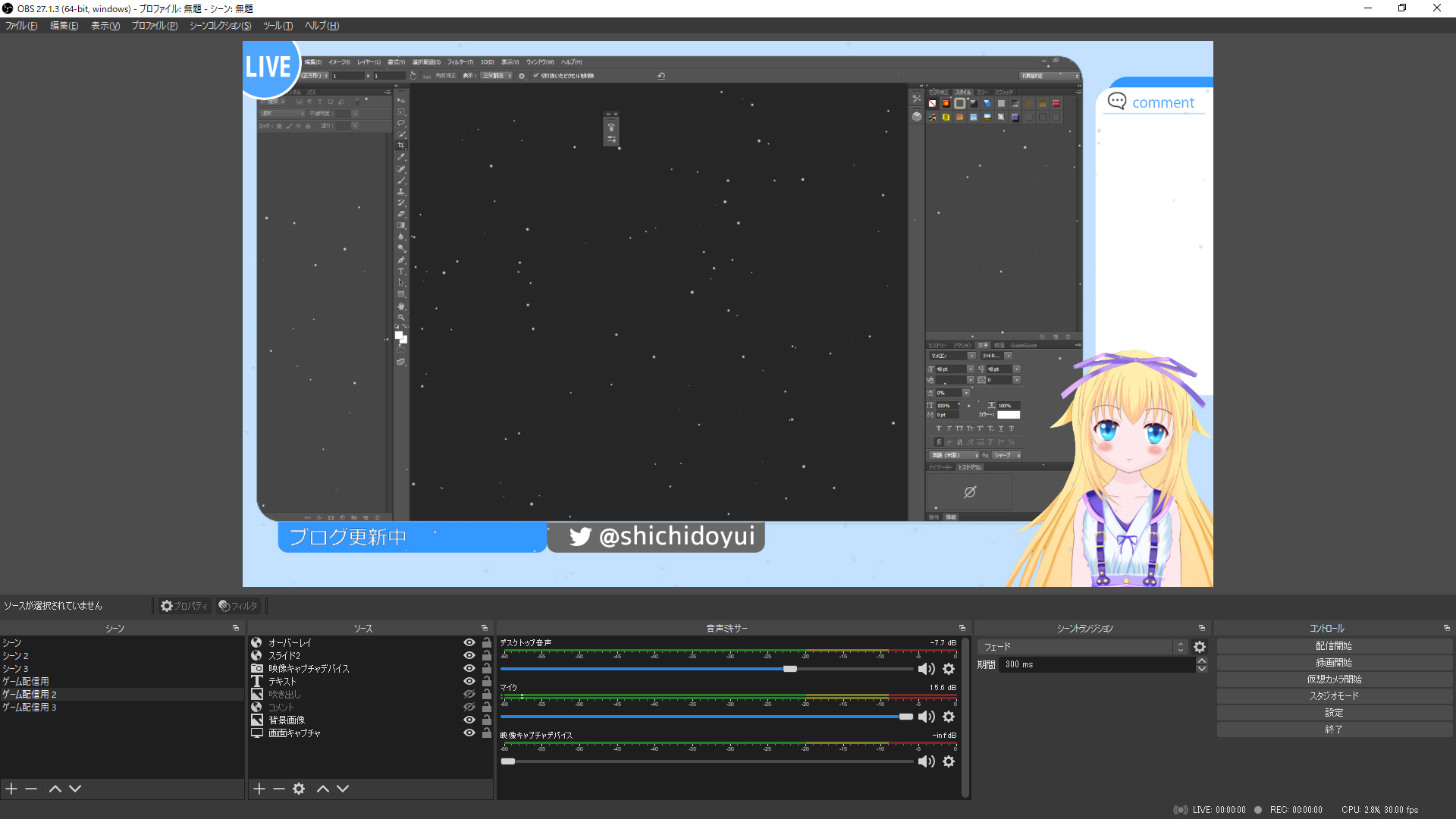The height and width of the screenshot is (819, 1456).
Task: Decrease transition duration with down arrow
Action: (1202, 669)
